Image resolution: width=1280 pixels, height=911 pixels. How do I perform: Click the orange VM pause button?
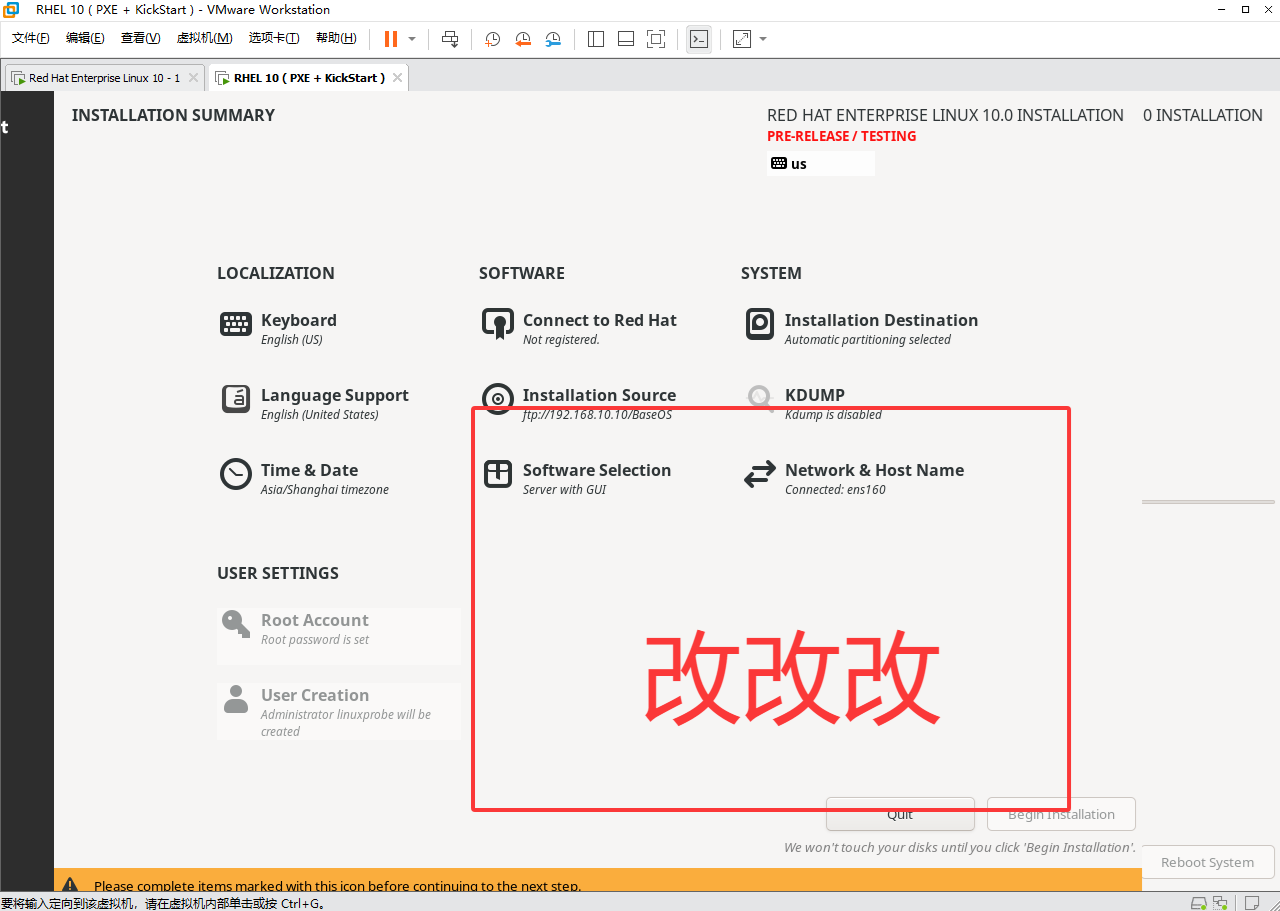coord(390,39)
